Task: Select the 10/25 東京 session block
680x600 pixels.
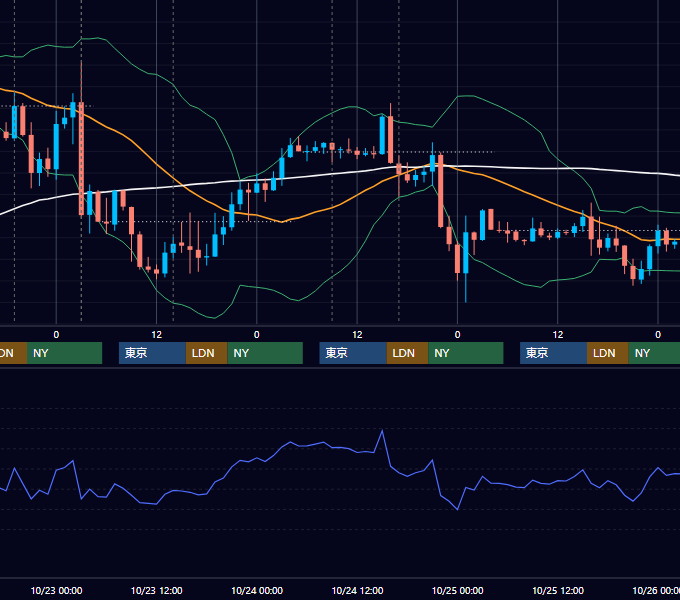Action: point(553,353)
